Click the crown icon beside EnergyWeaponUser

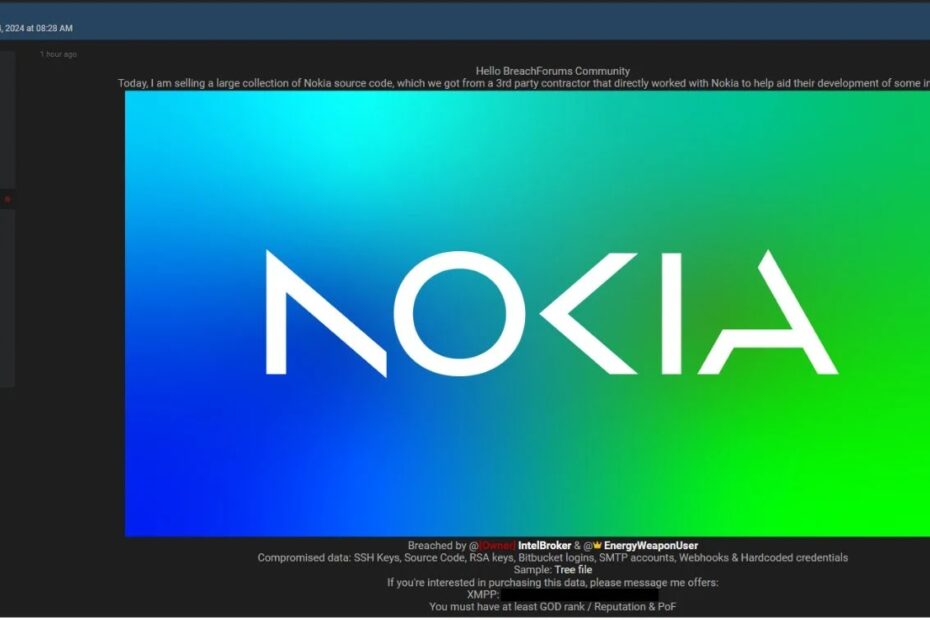(597, 545)
